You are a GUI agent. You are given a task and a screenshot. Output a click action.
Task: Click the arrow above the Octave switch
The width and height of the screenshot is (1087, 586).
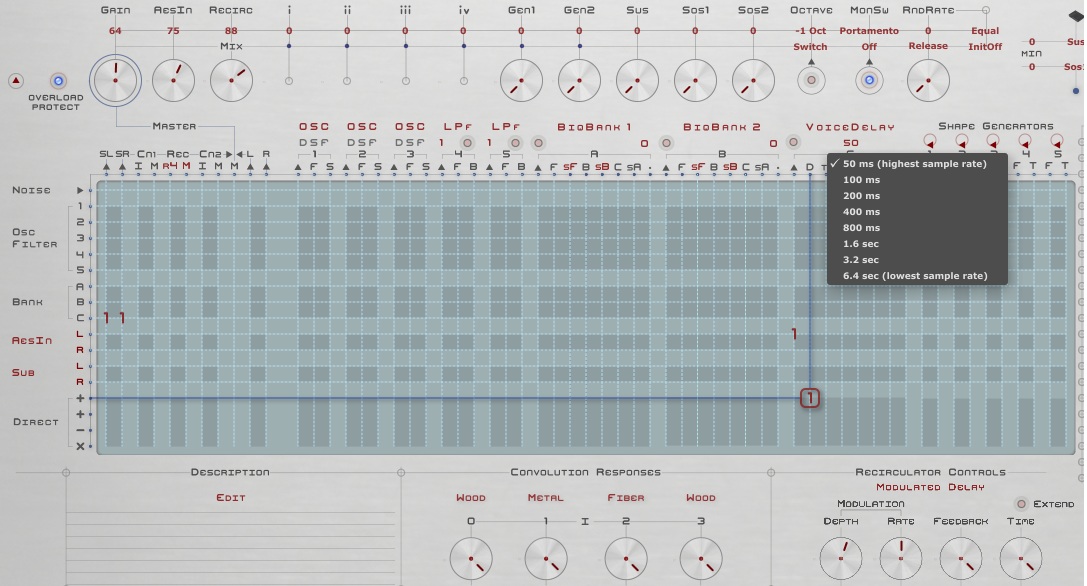coord(811,62)
